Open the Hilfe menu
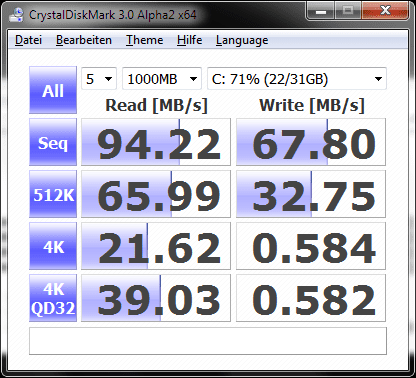The width and height of the screenshot is (416, 378). [x=189, y=40]
